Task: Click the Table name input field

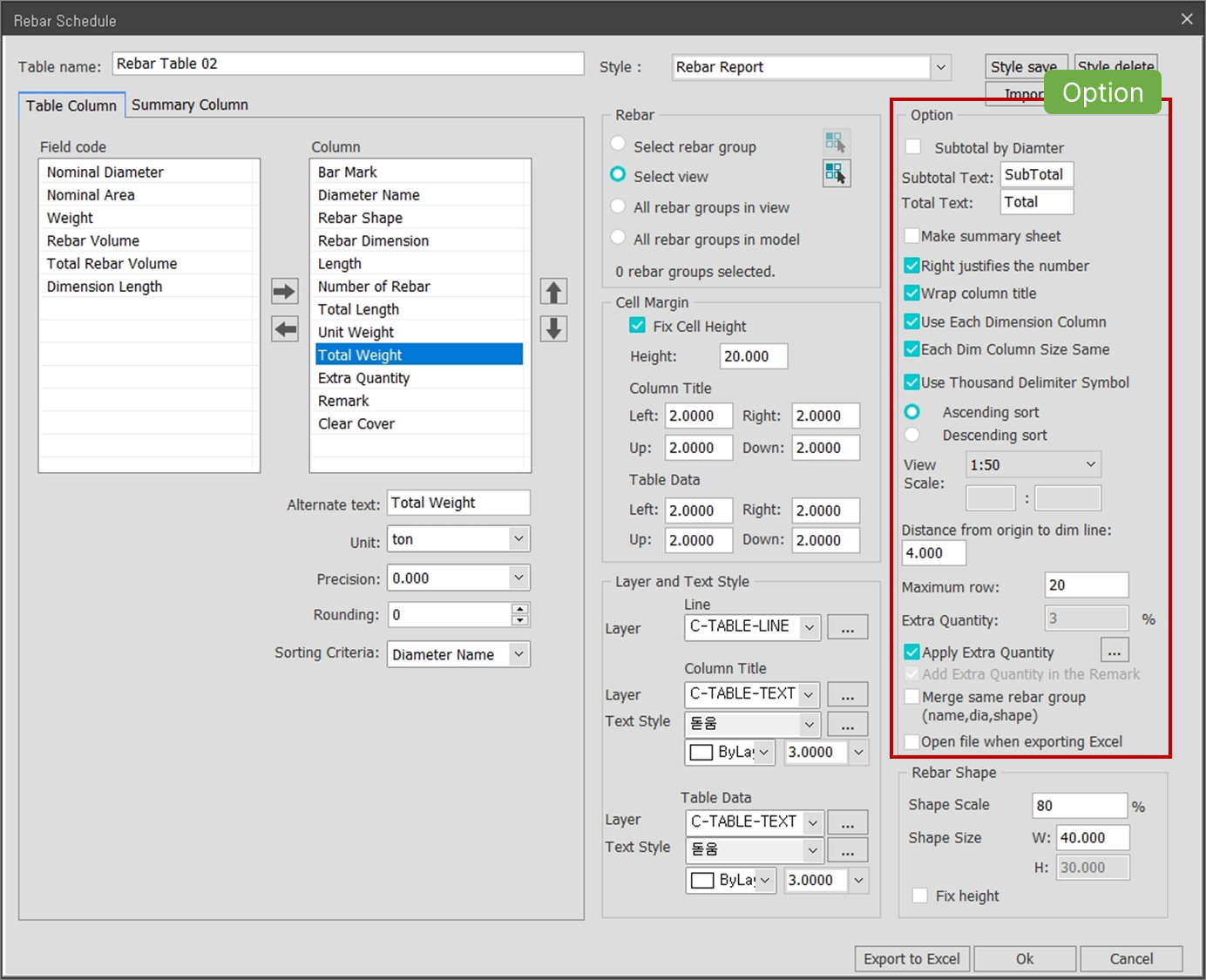Action: click(x=347, y=64)
